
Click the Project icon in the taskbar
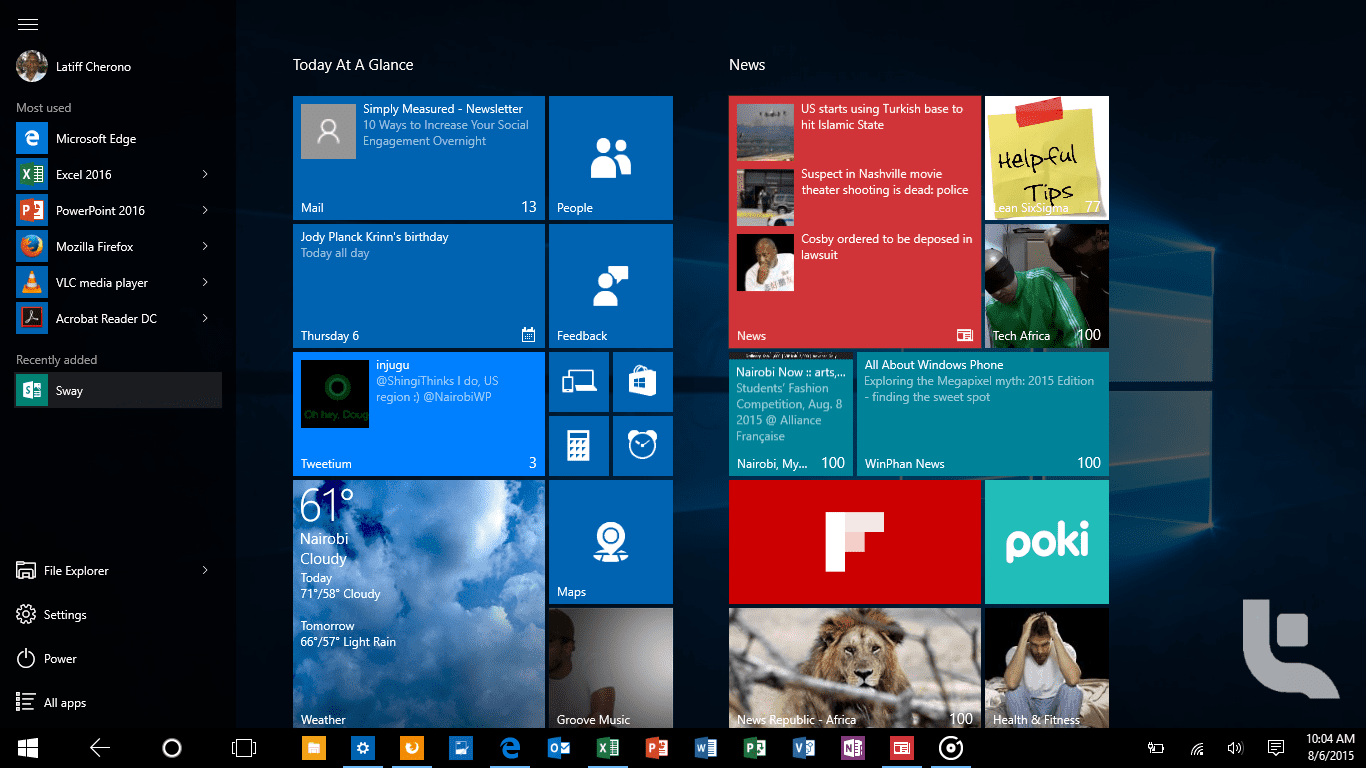coord(754,748)
